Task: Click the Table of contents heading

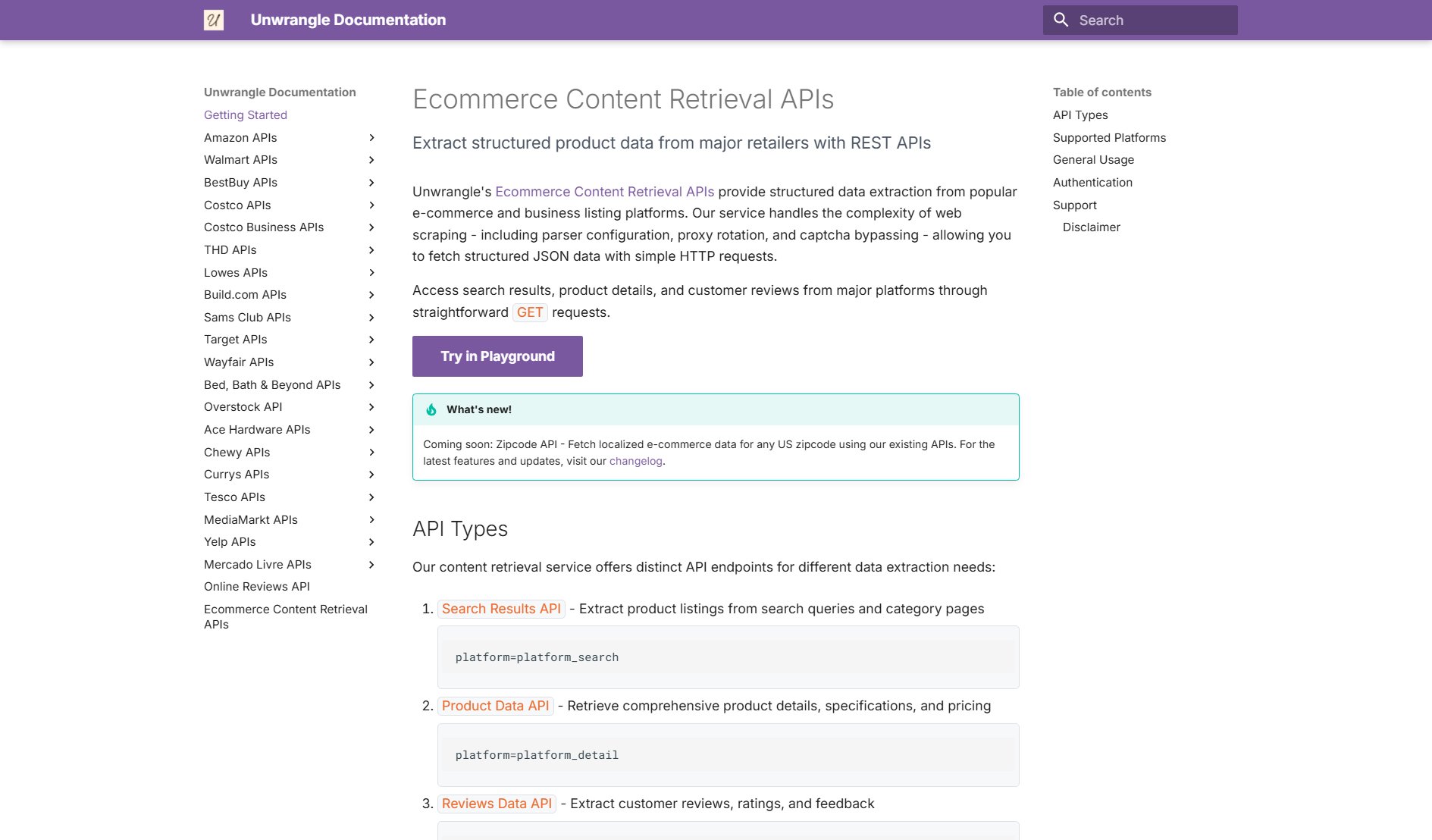Action: coord(1101,92)
